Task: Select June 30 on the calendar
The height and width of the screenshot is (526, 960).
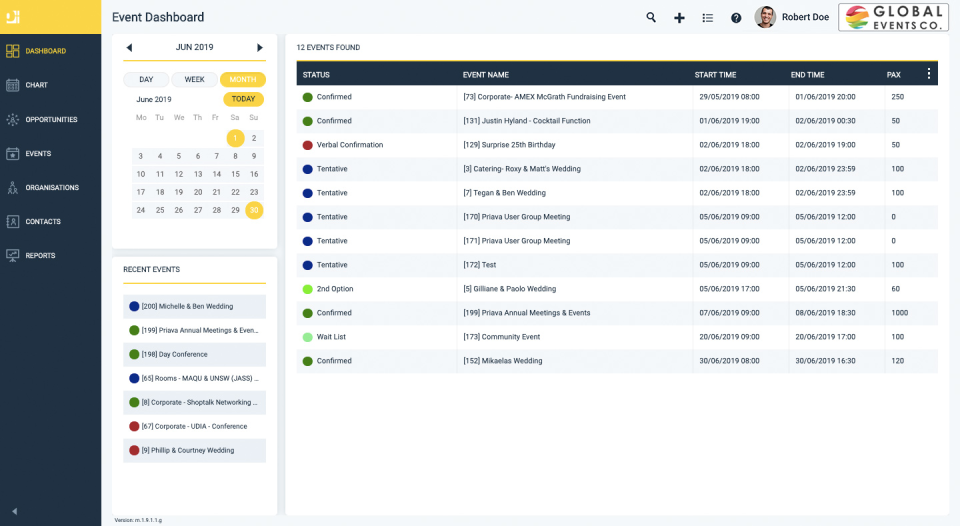Action: [254, 210]
